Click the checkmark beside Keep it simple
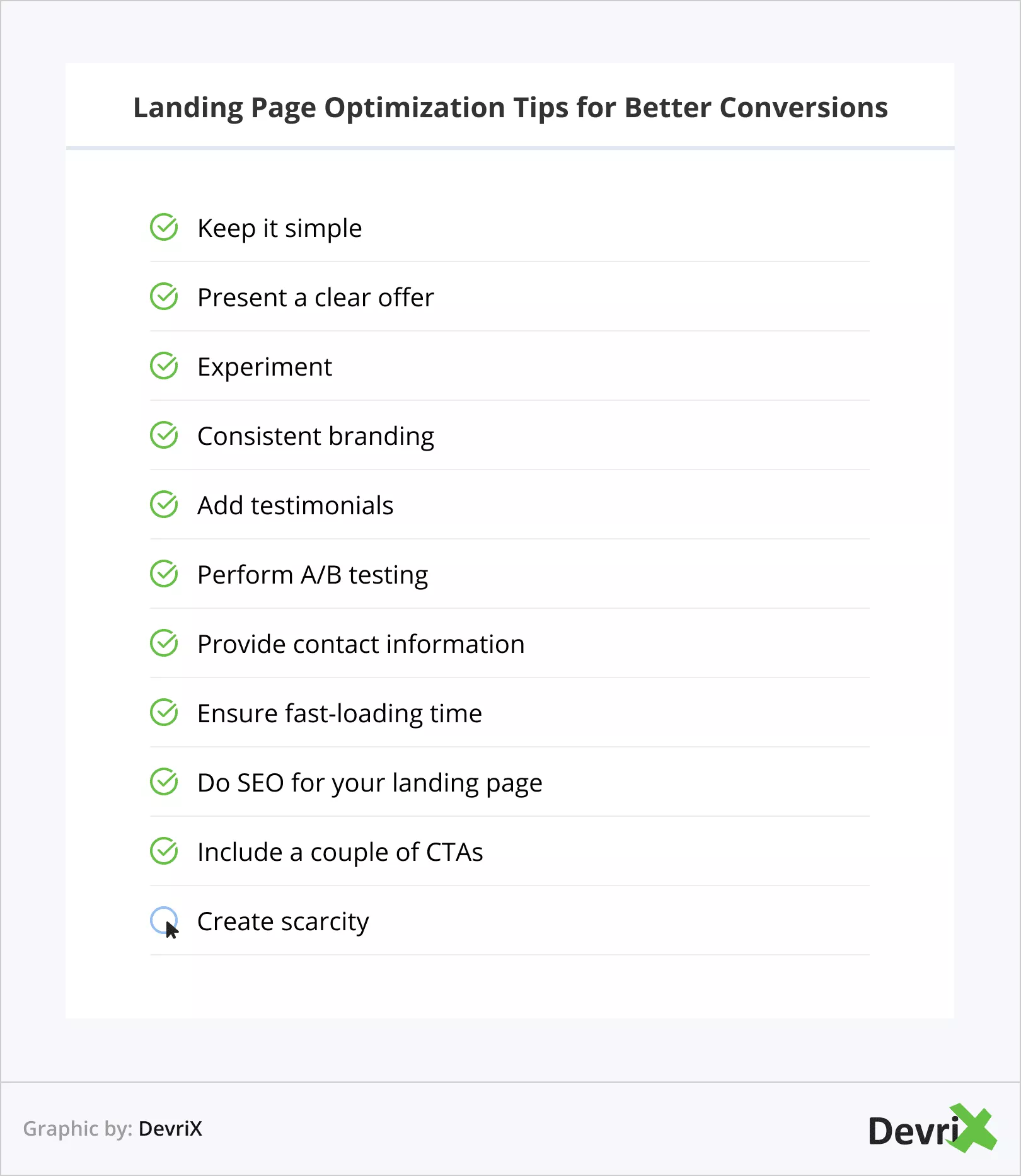 pos(164,228)
